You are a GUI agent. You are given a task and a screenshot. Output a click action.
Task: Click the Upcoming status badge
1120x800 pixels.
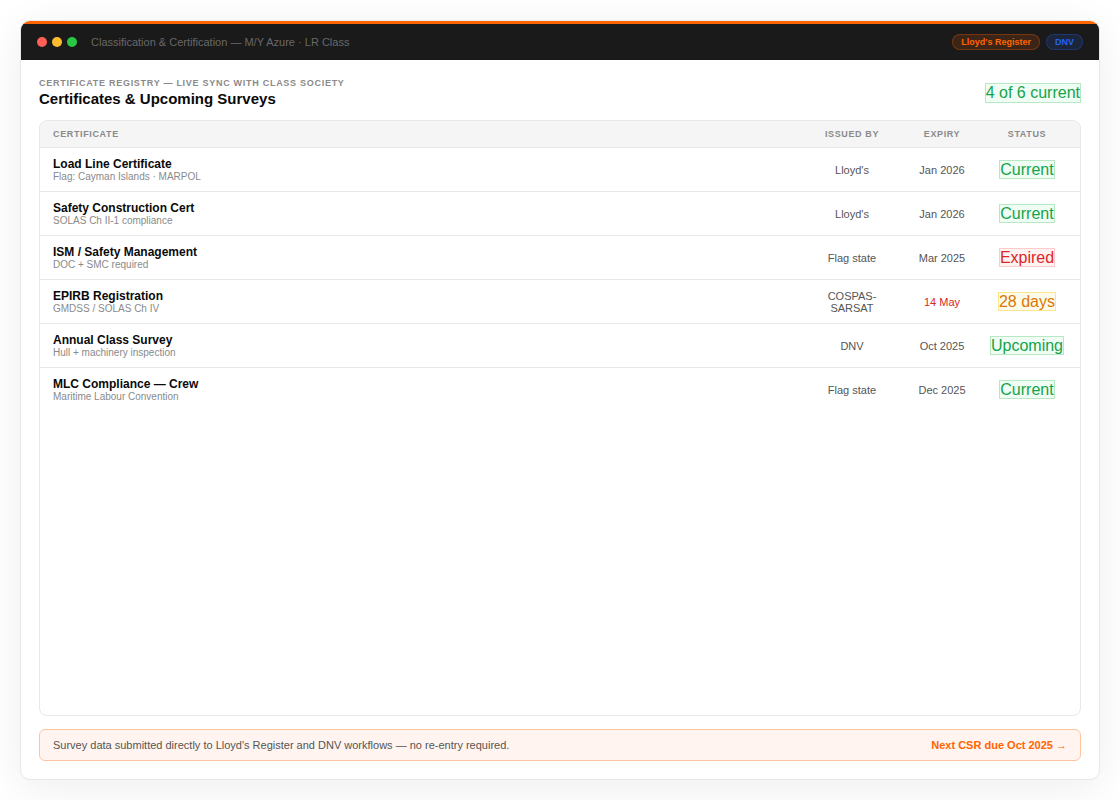(1027, 346)
